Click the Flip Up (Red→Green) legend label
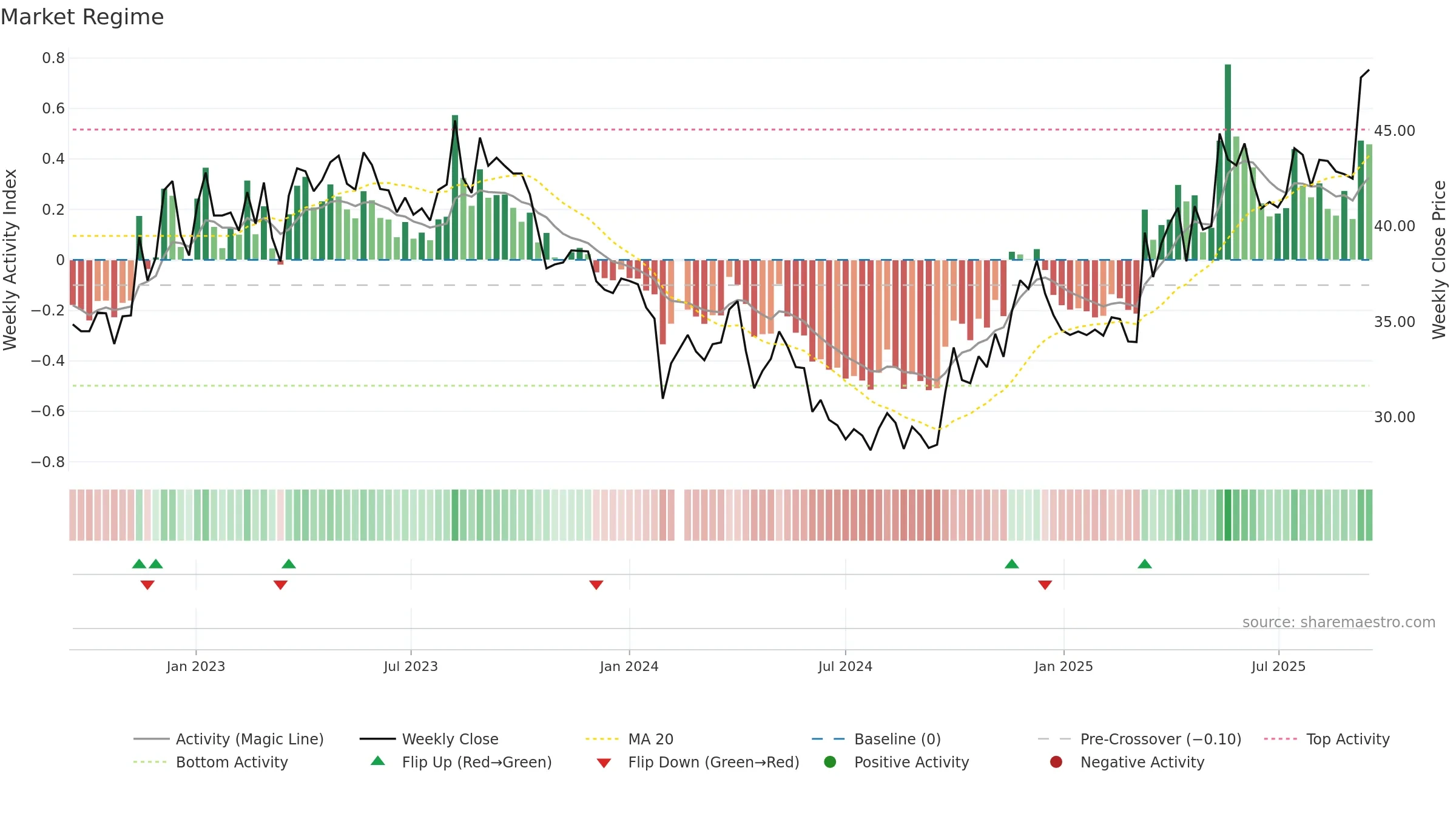This screenshot has height=819, width=1456. (x=477, y=762)
